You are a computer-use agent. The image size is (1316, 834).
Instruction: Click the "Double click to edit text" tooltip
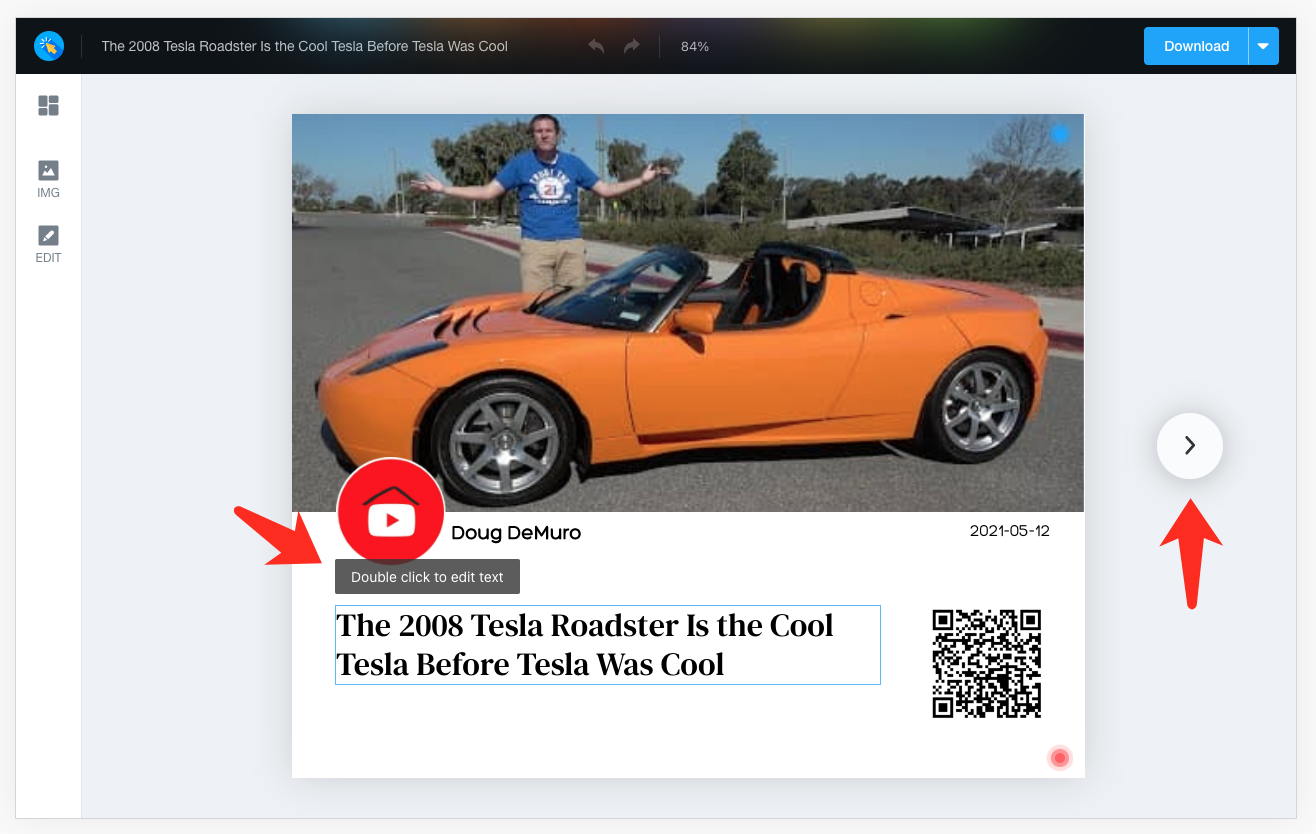point(427,577)
